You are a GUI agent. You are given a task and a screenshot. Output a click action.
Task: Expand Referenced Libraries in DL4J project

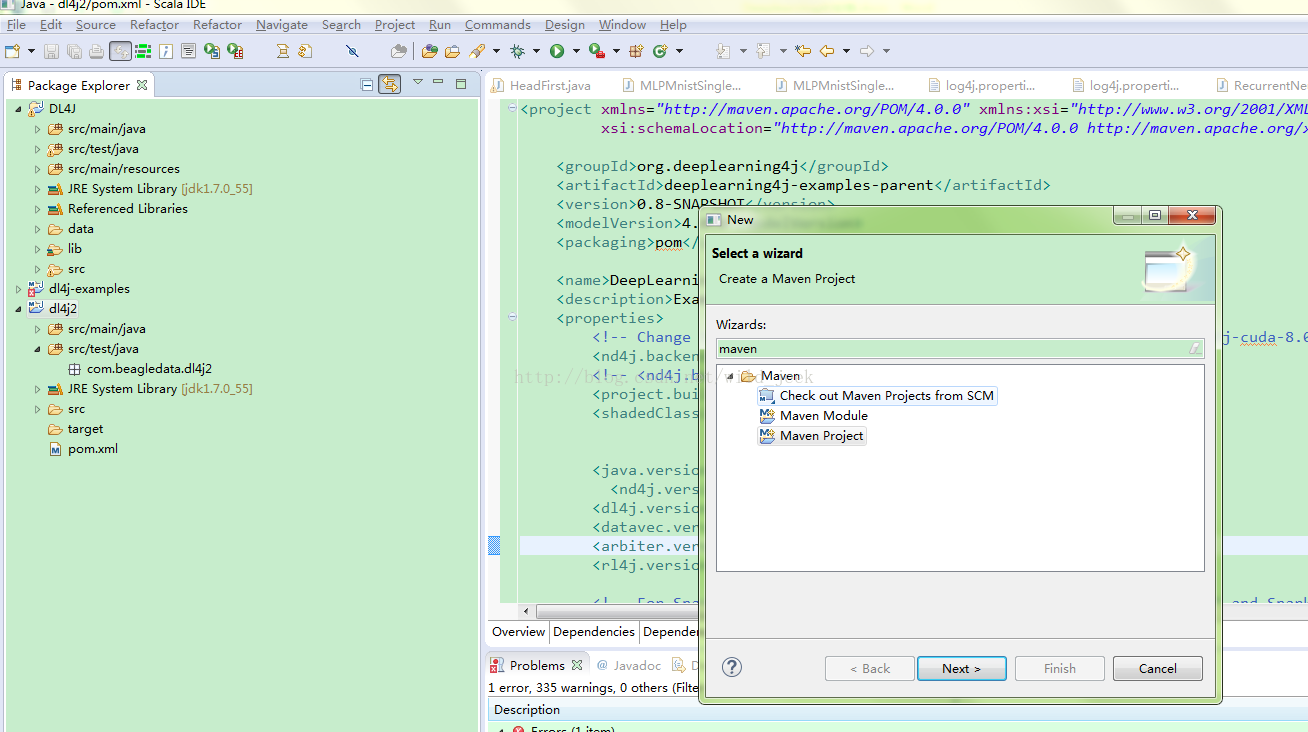click(37, 209)
